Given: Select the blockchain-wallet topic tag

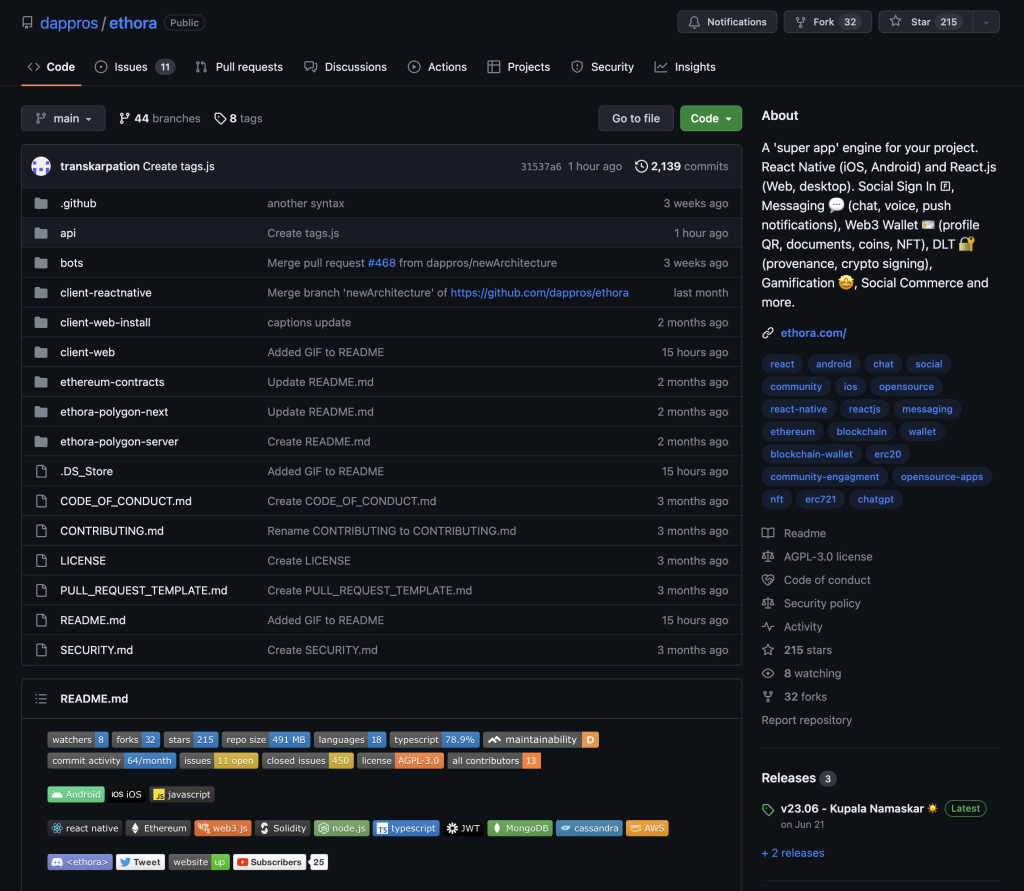Looking at the screenshot, I should [x=811, y=454].
